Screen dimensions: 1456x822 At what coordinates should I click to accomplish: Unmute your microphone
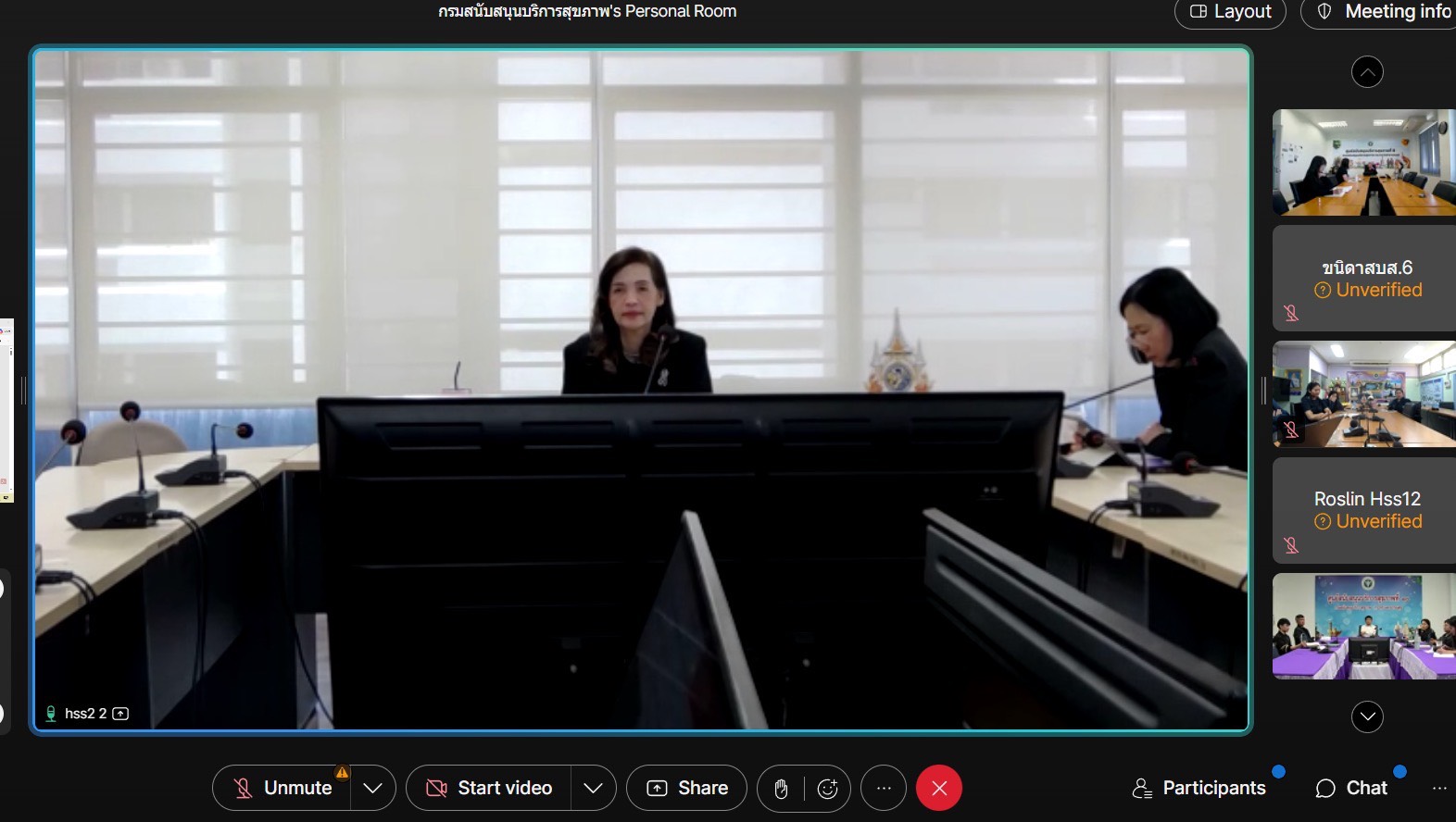[x=282, y=789]
